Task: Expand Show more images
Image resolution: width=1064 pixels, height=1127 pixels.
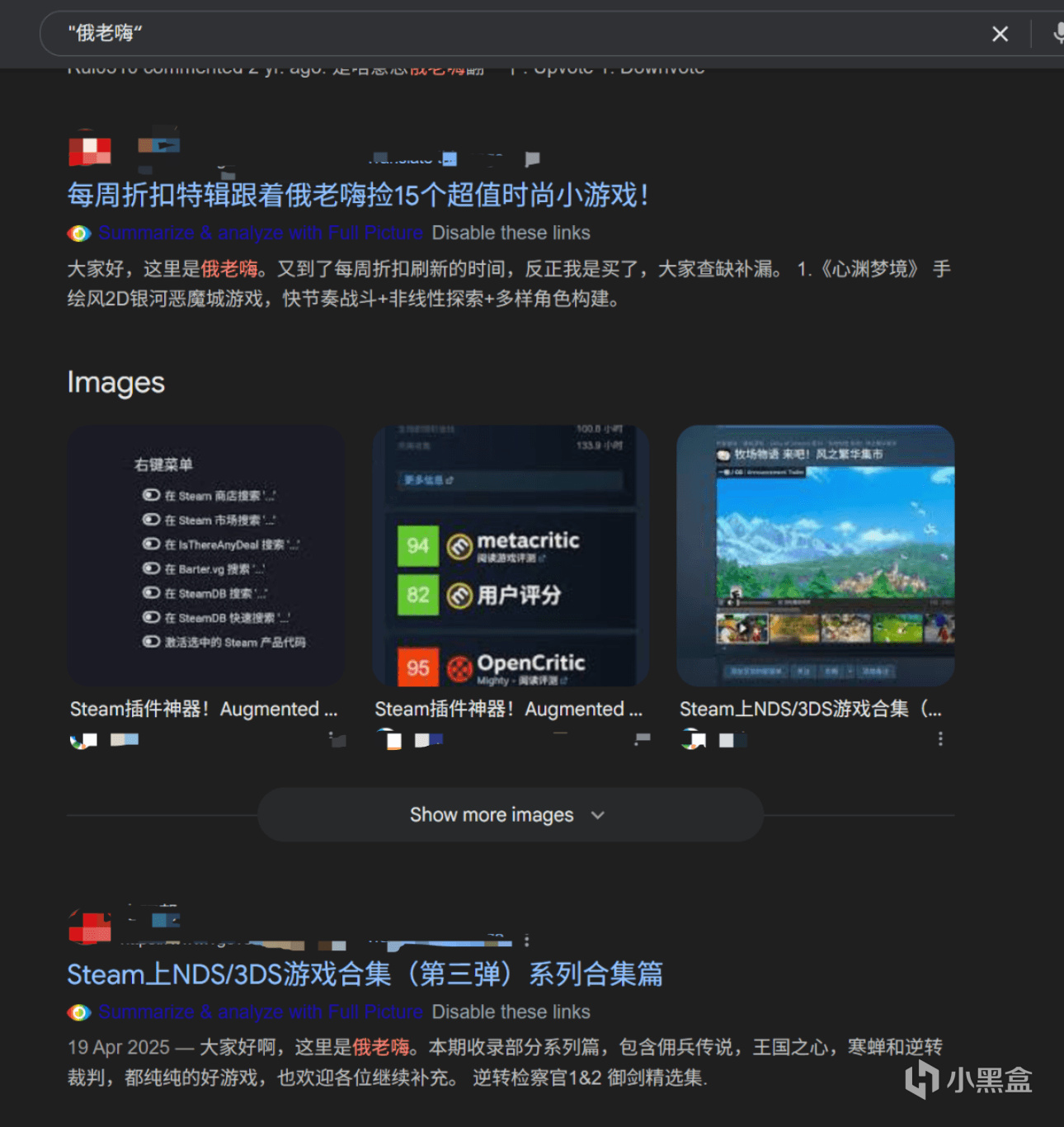Action: pos(511,815)
